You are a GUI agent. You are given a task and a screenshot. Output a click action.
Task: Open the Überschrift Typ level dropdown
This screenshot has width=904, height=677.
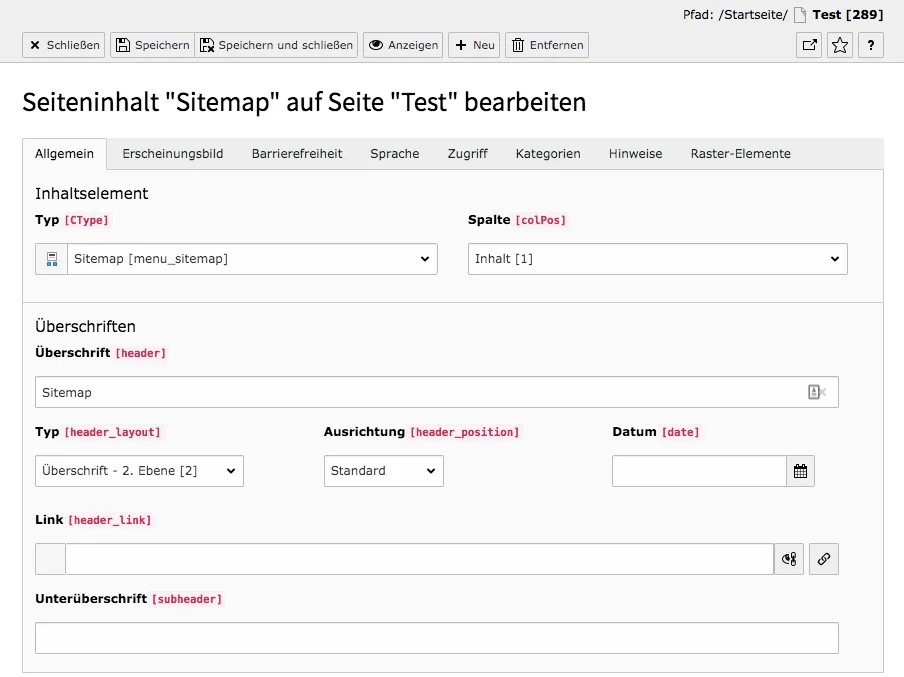[x=139, y=470]
